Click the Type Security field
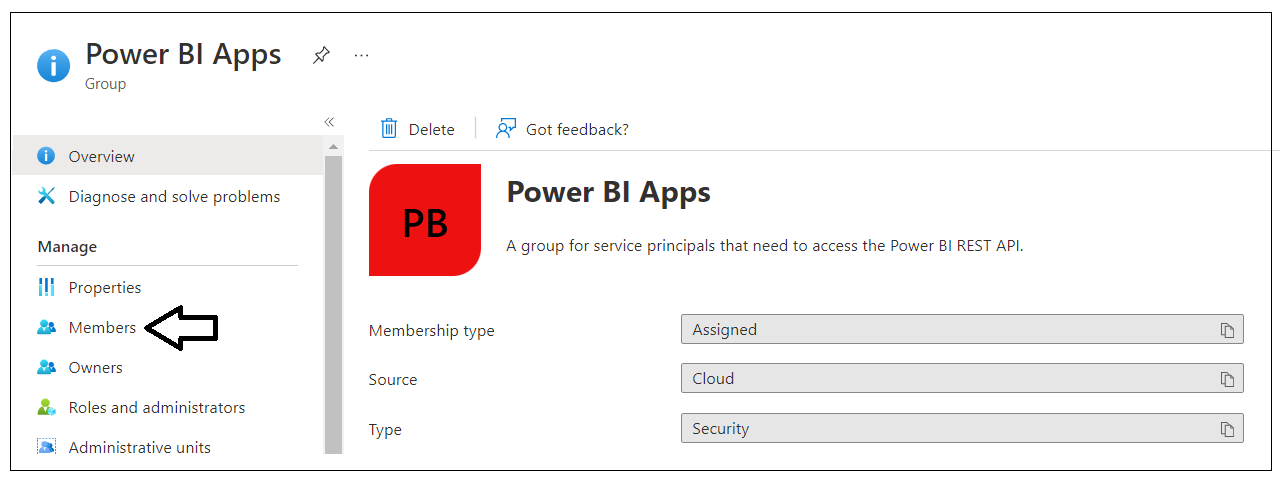Image resolution: width=1282 pixels, height=483 pixels. coord(962,428)
